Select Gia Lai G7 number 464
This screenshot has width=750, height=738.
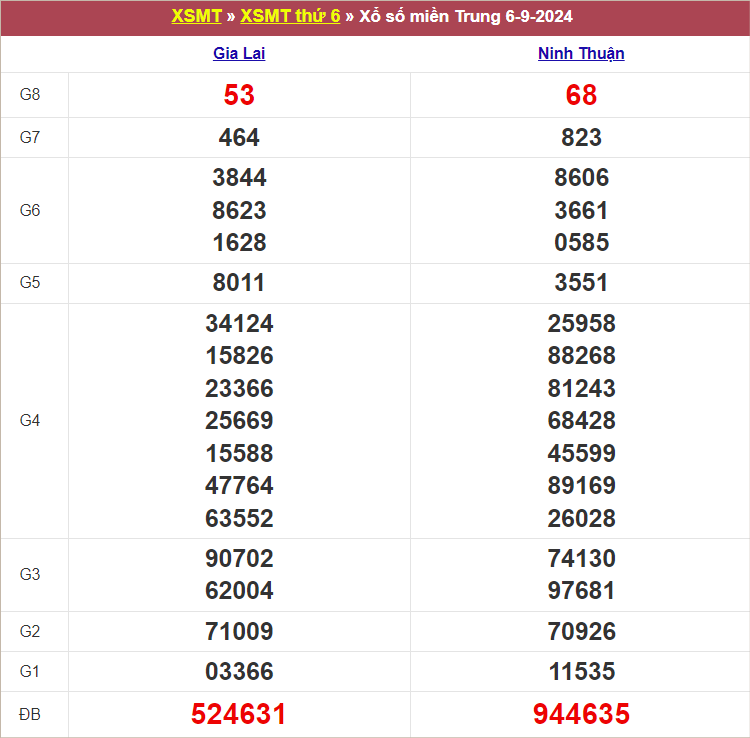239,138
